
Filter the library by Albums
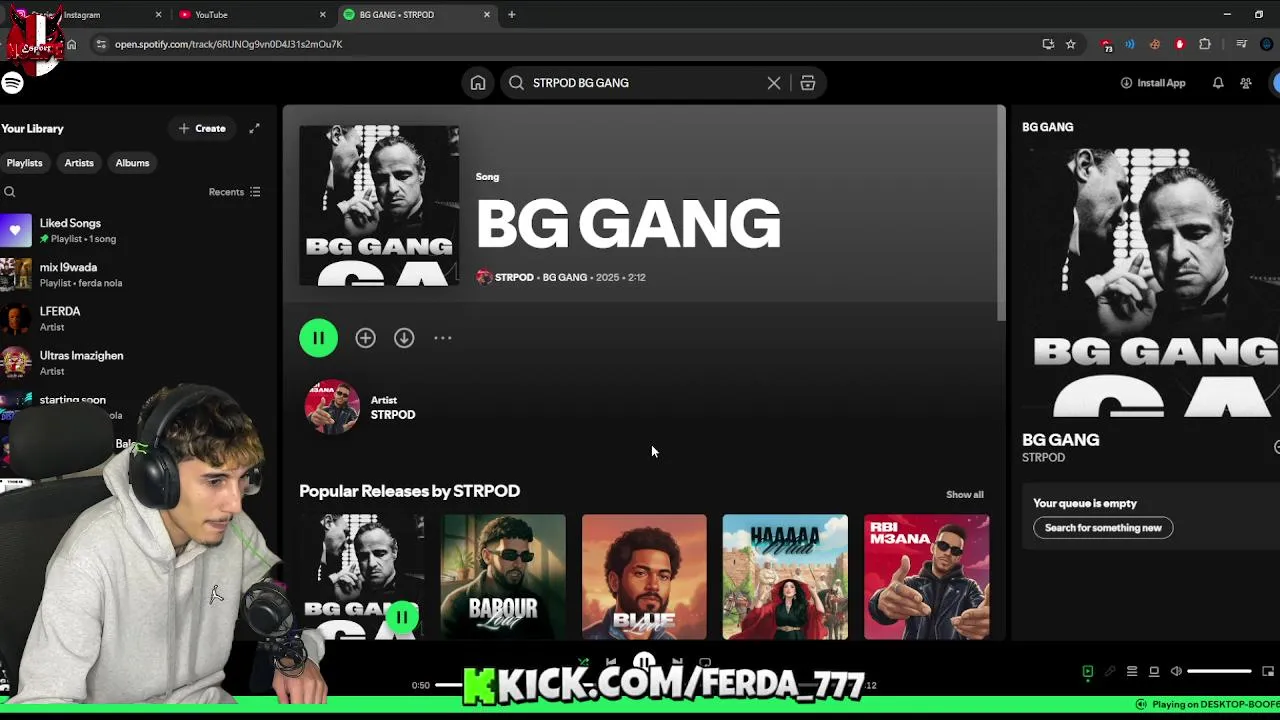click(x=132, y=163)
